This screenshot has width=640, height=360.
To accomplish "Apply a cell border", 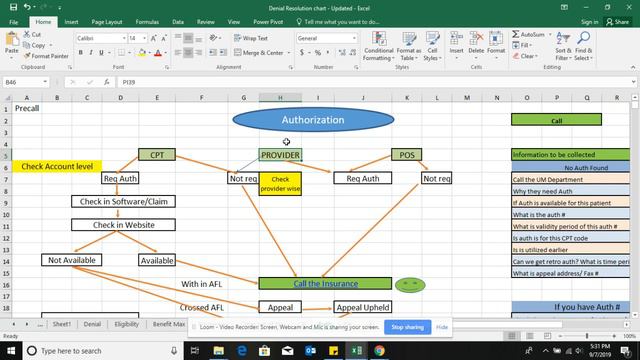I will coord(122,53).
